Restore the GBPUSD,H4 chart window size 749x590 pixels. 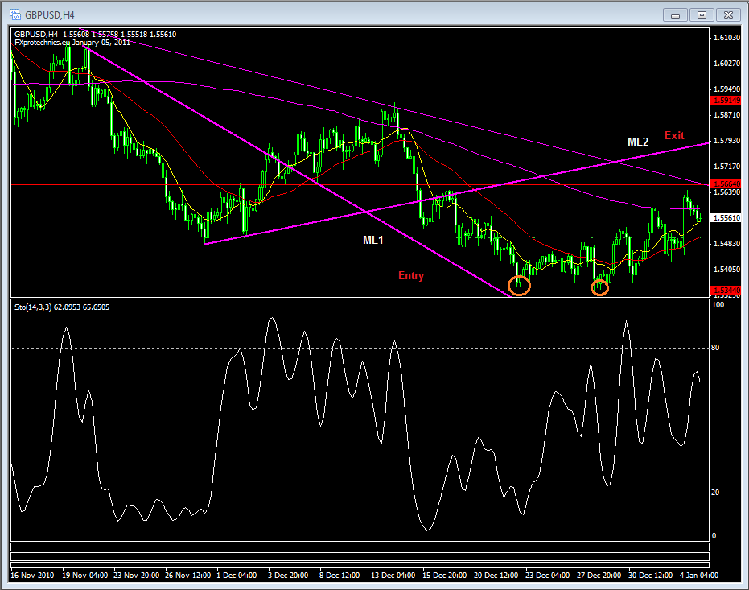(702, 15)
